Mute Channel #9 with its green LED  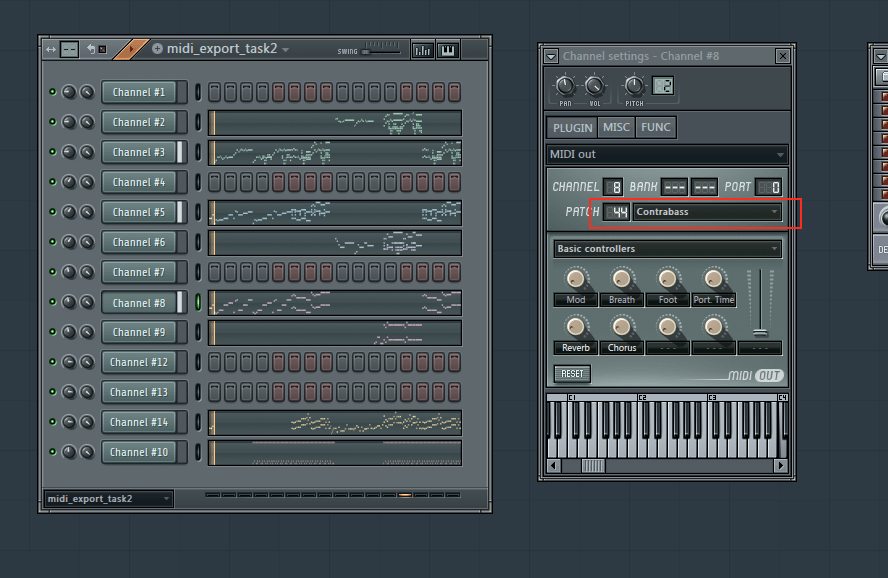click(53, 332)
